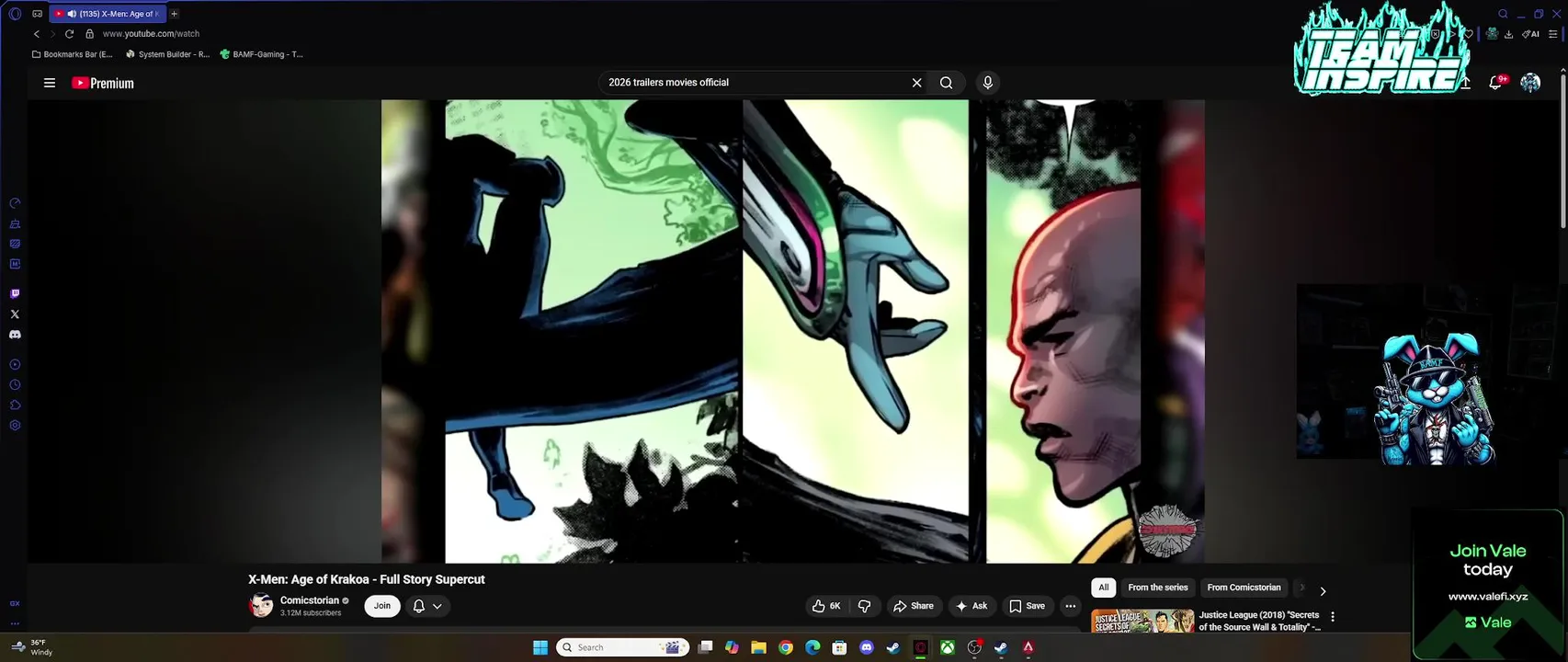Open Twitch in the Opera sidebar
The width and height of the screenshot is (1568, 662).
coord(15,294)
